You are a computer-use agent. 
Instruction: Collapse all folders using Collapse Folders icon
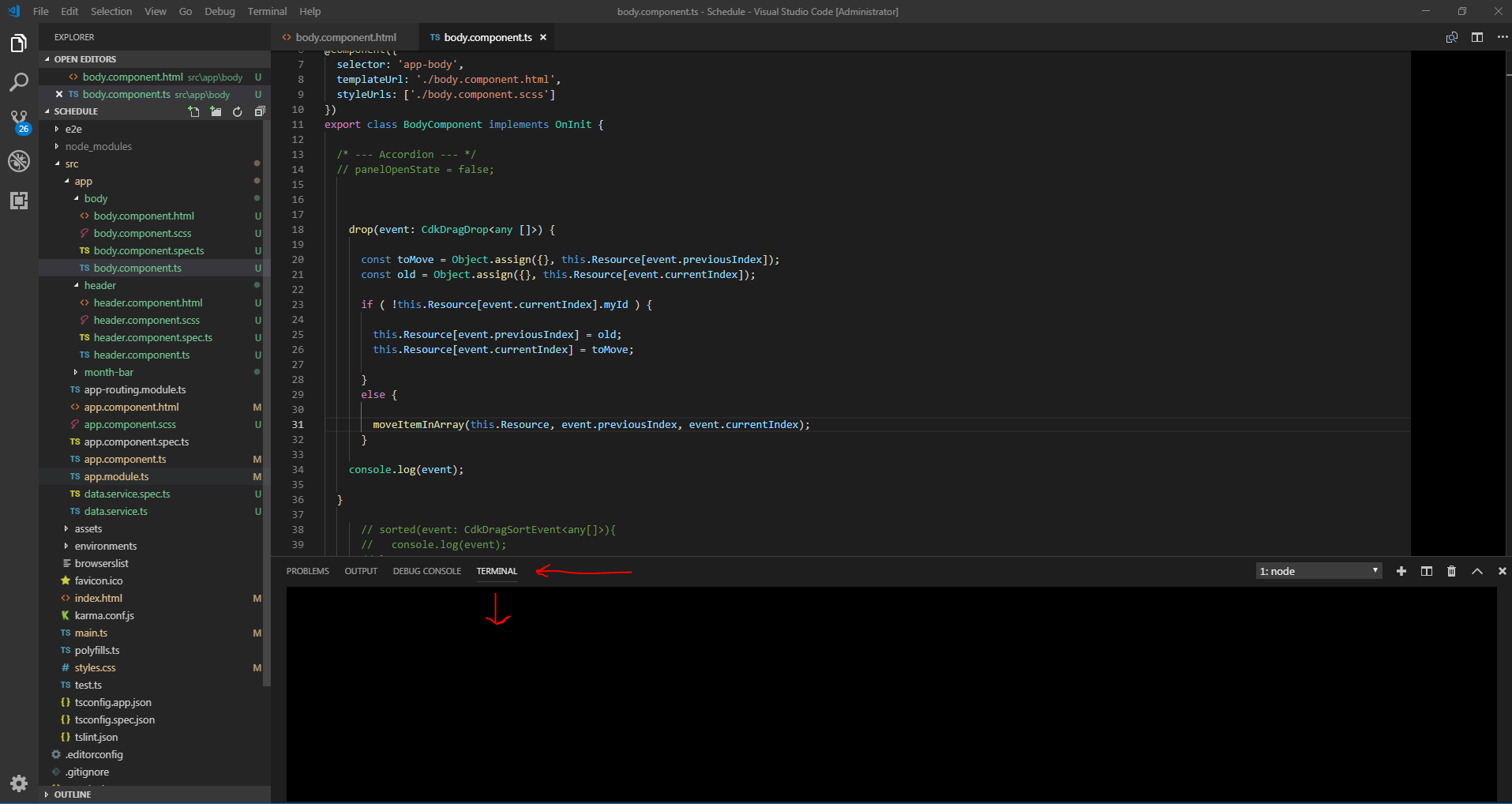click(x=260, y=111)
